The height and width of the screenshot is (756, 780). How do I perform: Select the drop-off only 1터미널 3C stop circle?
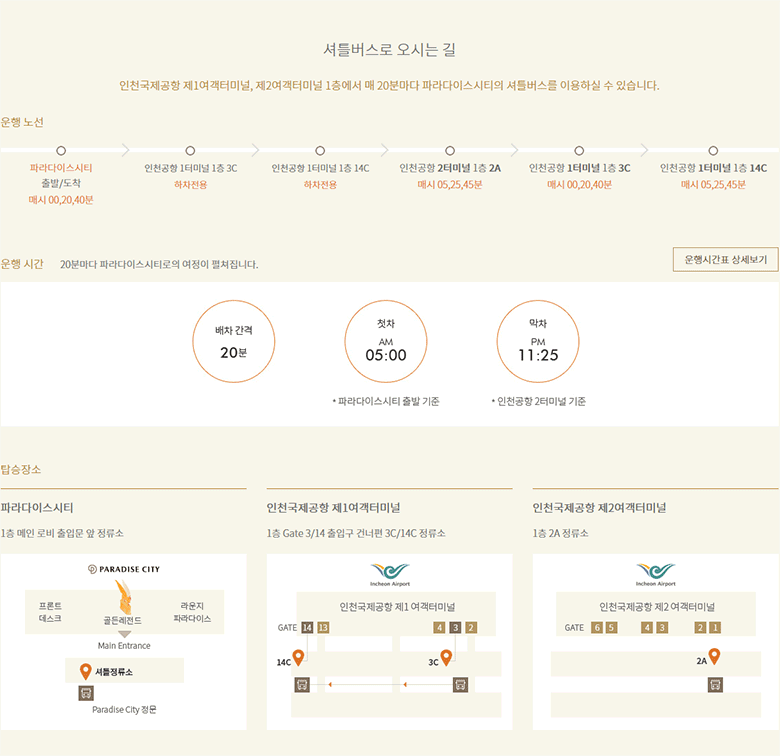pyautogui.click(x=190, y=150)
